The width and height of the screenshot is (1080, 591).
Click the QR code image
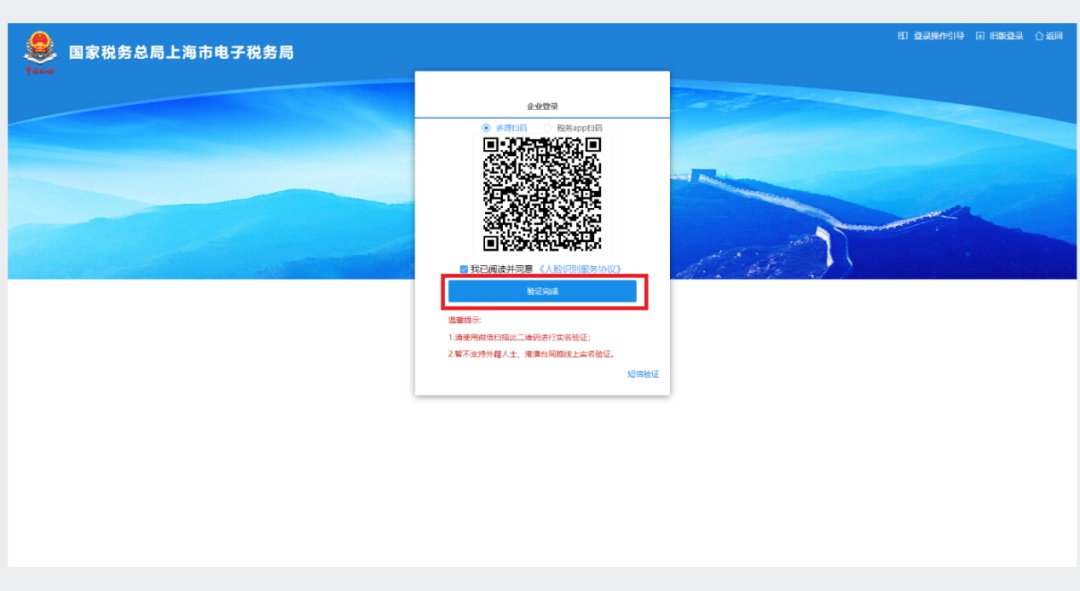(542, 194)
